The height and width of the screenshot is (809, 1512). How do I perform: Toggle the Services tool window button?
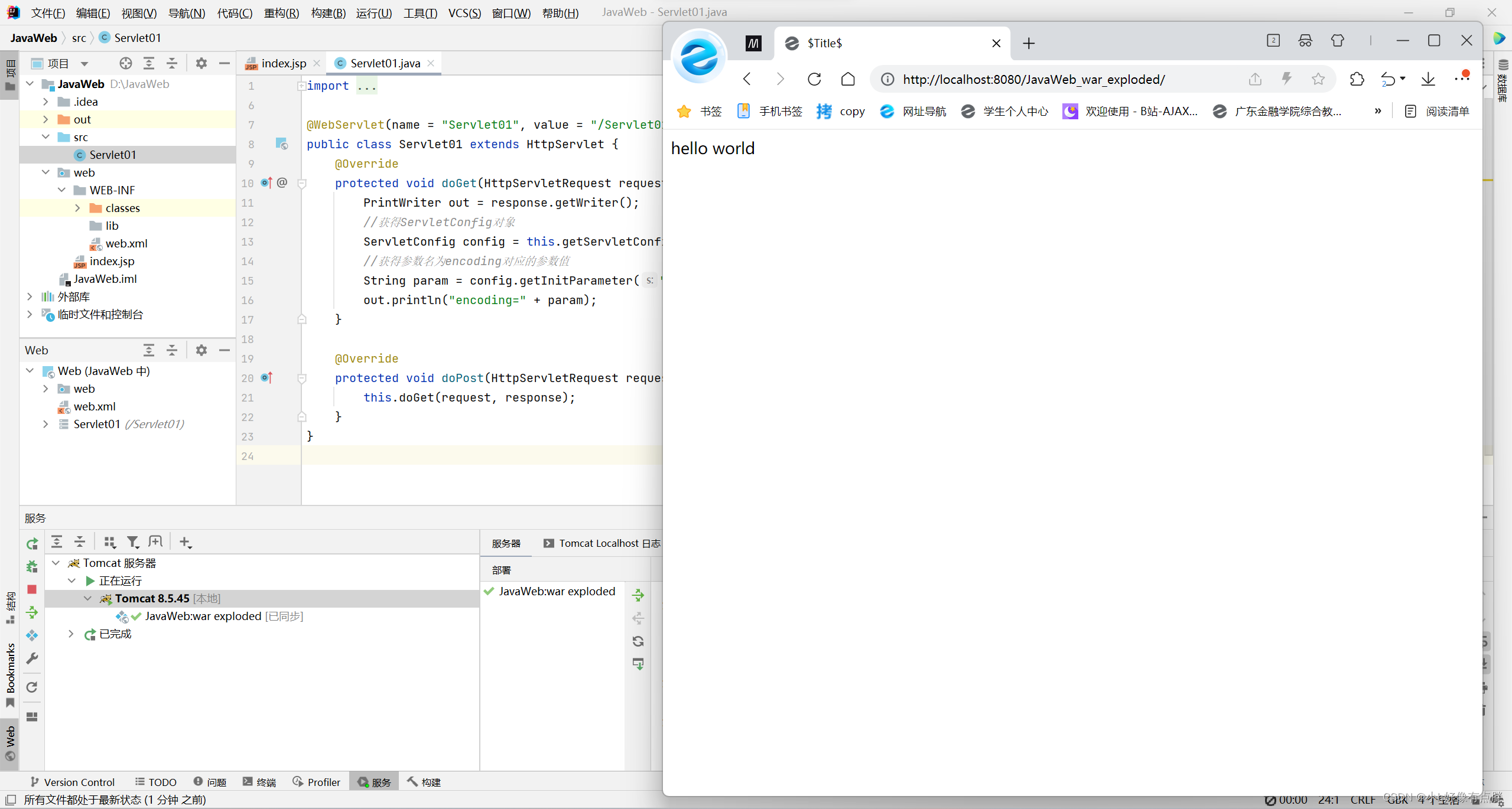tap(374, 782)
